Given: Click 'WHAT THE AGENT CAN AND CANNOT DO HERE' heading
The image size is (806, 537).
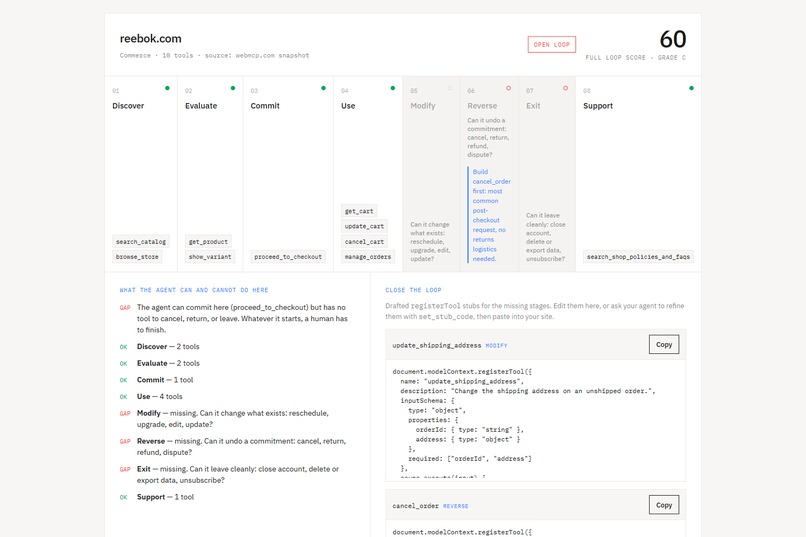Looking at the screenshot, I should (194, 290).
